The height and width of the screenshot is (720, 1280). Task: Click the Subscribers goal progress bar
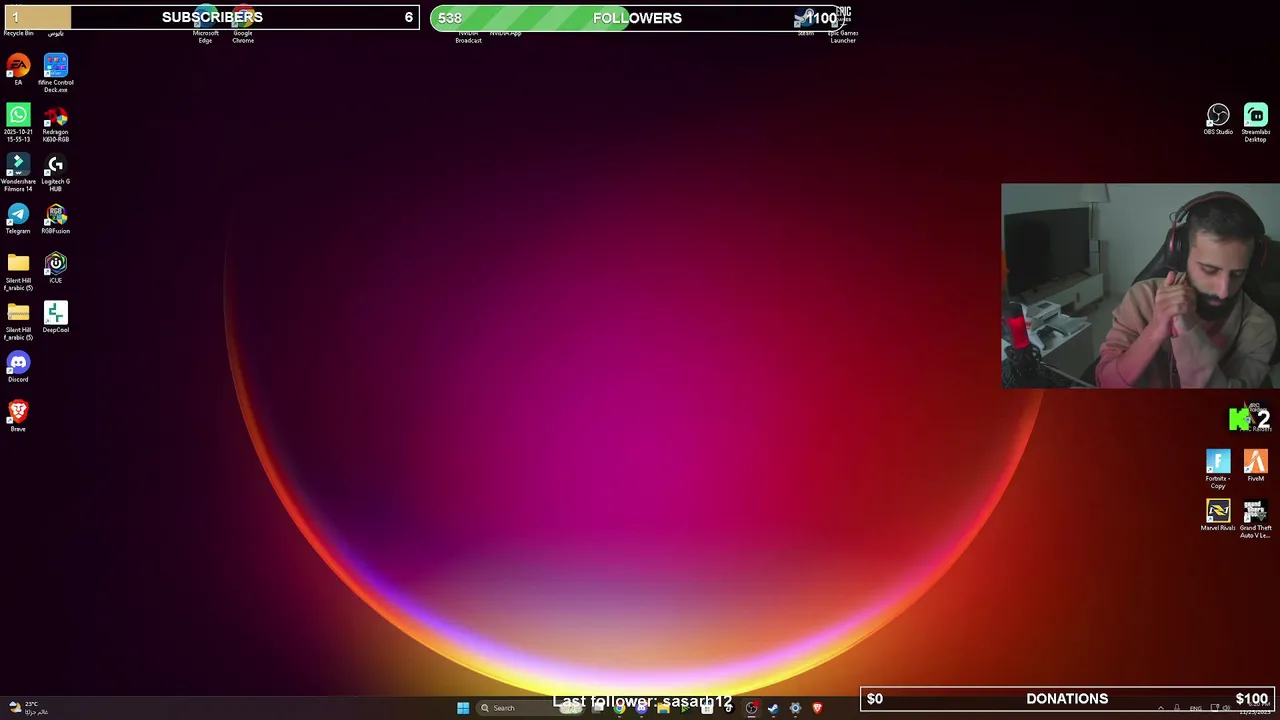point(211,17)
